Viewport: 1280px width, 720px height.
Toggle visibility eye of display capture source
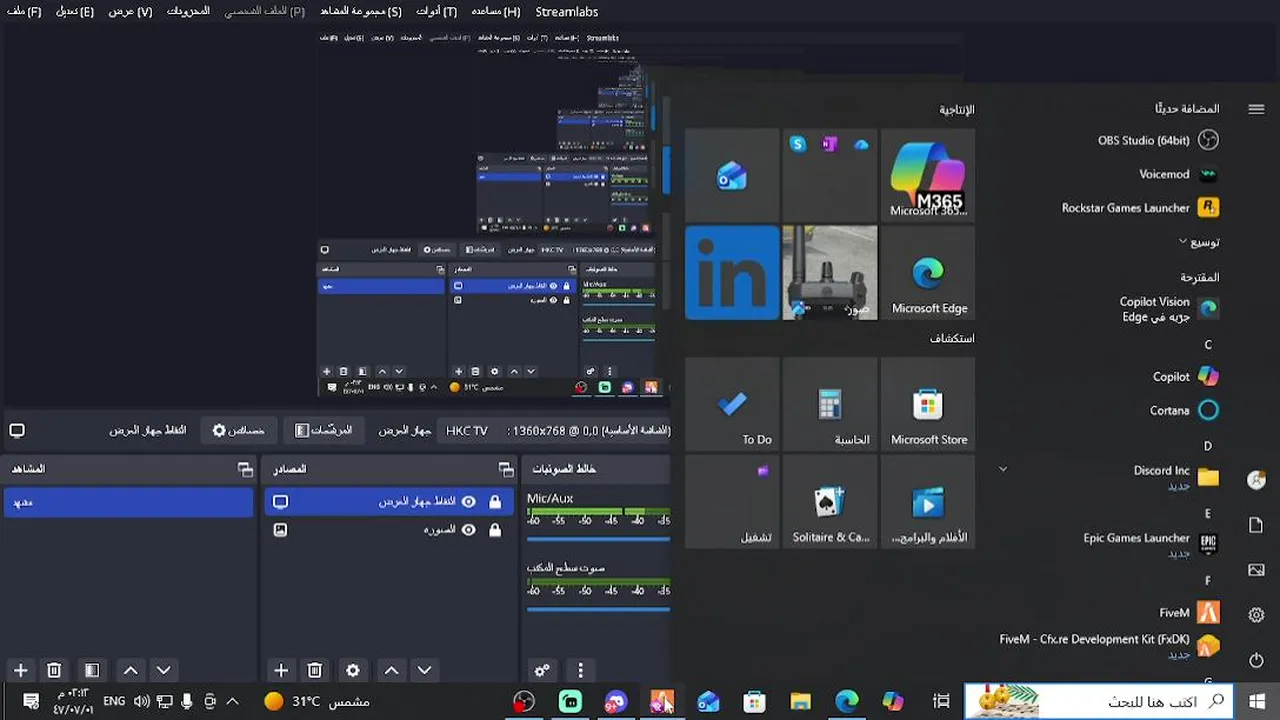(468, 502)
